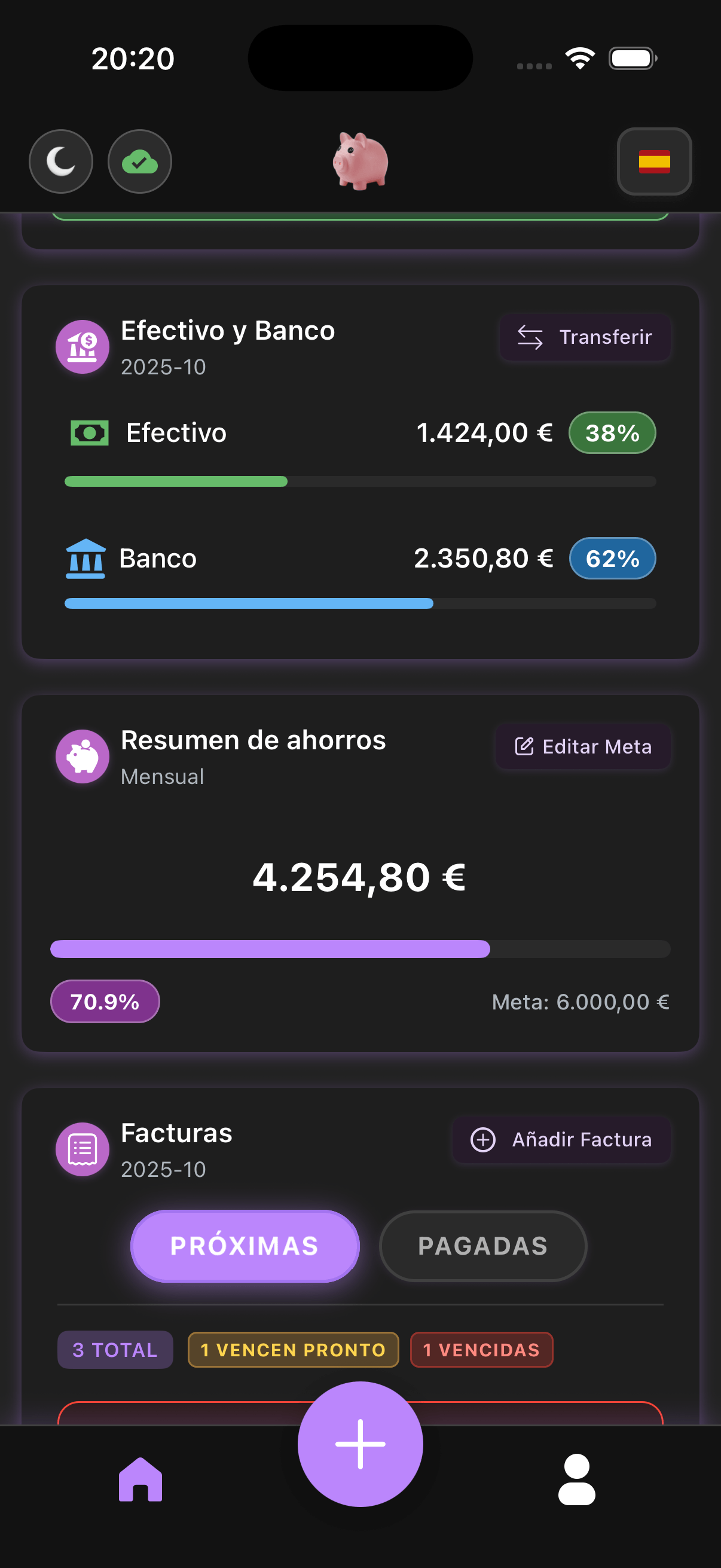Tap the blue Banco building icon
Screen dimensions: 721x1568
[x=85, y=558]
